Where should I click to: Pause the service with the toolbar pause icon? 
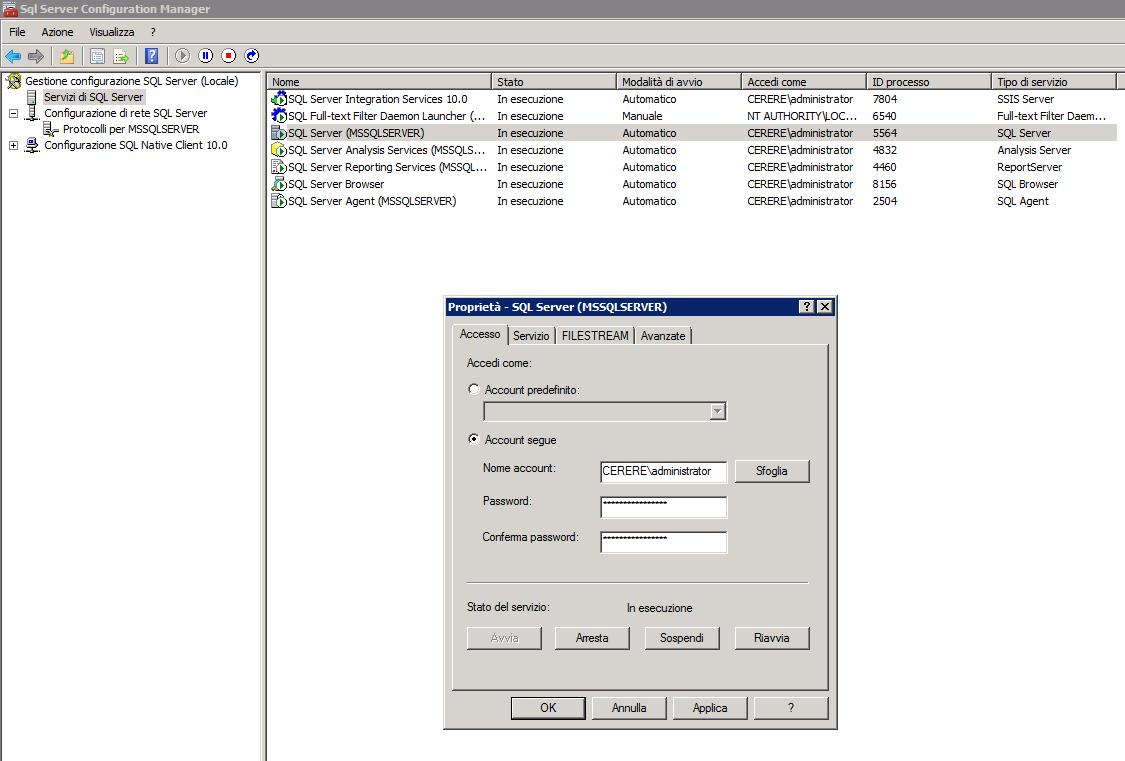pyautogui.click(x=206, y=56)
